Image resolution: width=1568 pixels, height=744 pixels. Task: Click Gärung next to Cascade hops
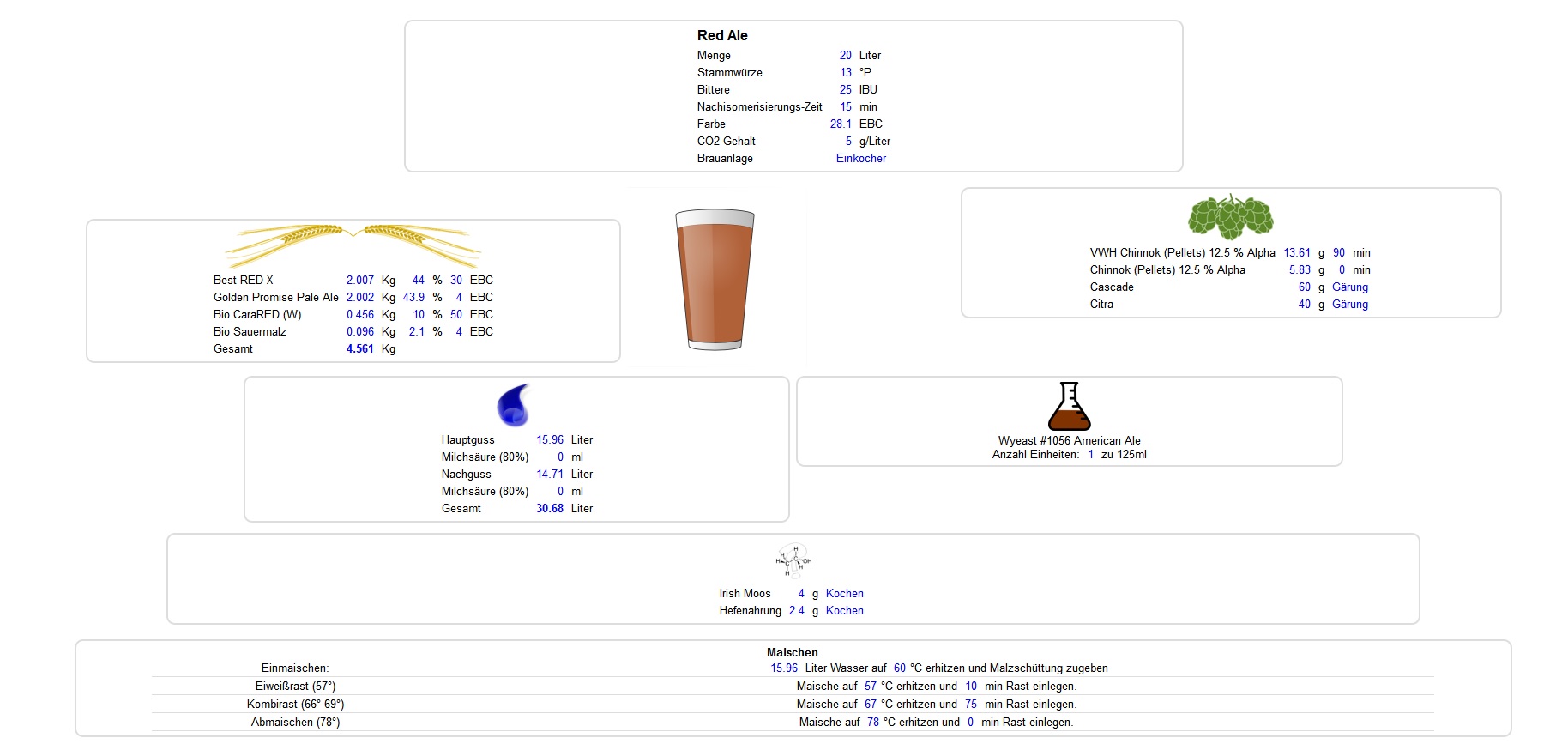click(1349, 287)
